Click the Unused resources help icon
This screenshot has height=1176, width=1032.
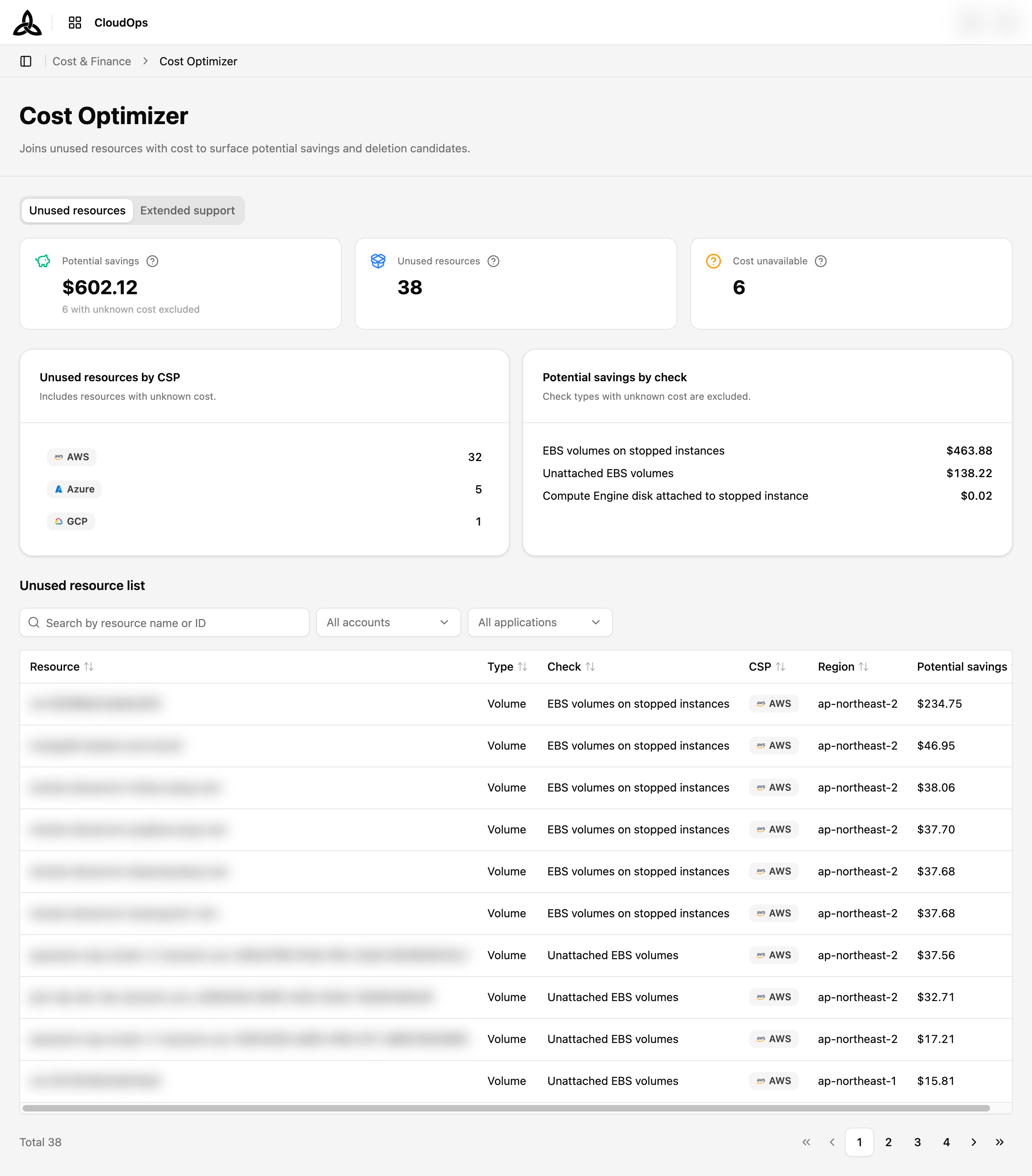click(x=493, y=261)
